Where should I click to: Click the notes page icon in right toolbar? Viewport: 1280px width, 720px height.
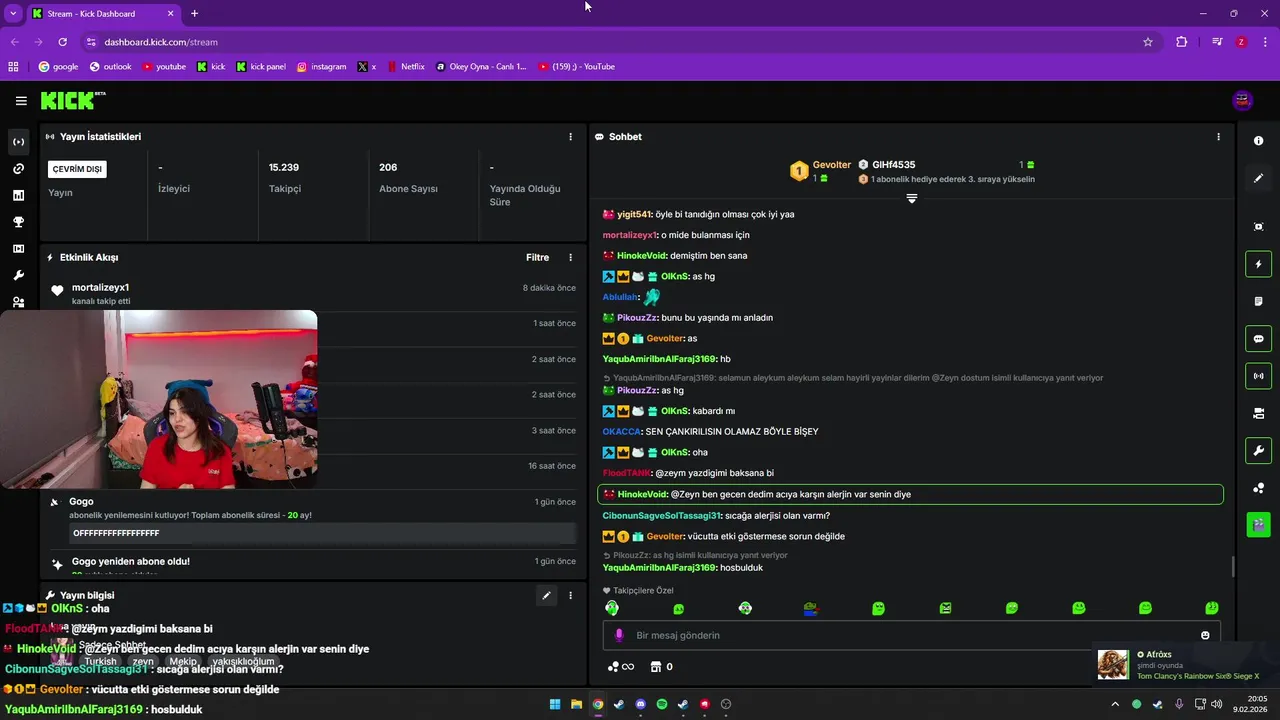coord(1258,301)
